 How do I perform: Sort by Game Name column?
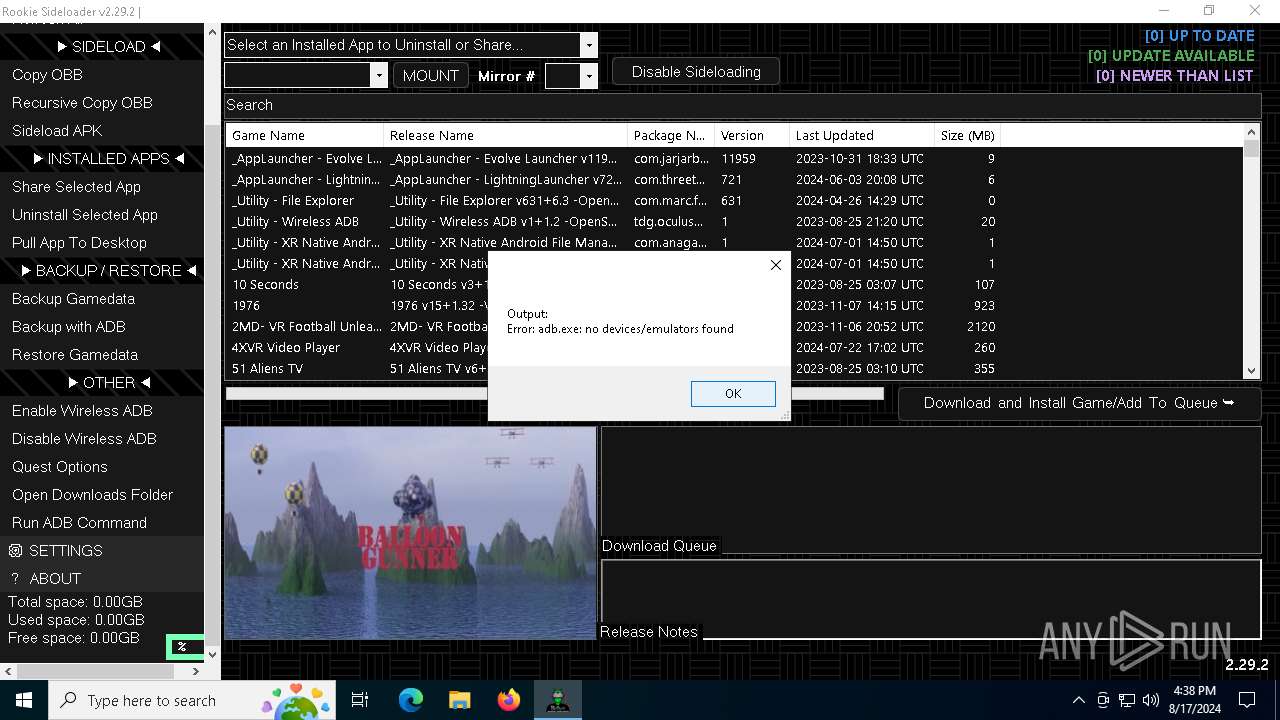tap(305, 135)
